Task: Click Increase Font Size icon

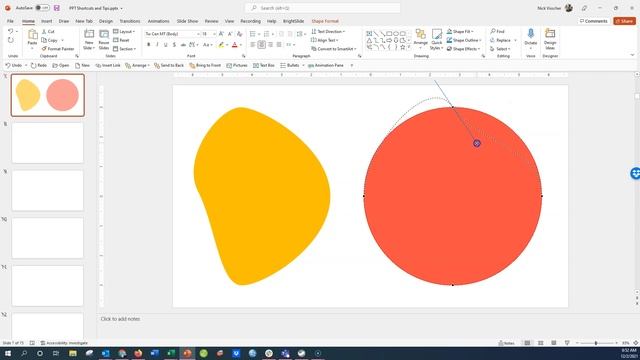Action: point(221,34)
